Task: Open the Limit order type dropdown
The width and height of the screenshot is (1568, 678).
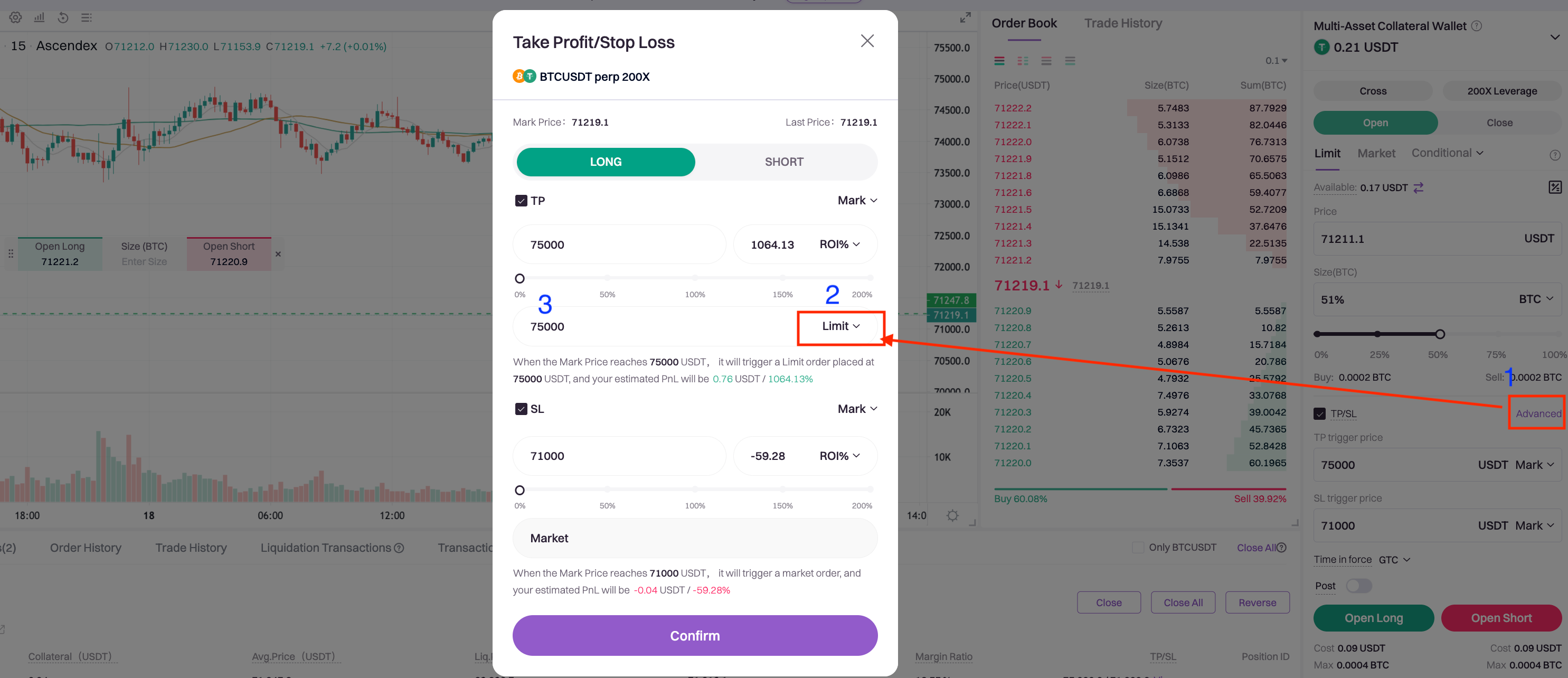Action: tap(840, 327)
